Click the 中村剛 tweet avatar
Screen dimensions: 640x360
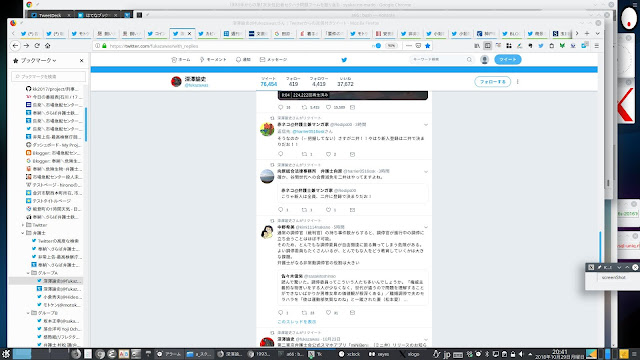[x=267, y=232]
